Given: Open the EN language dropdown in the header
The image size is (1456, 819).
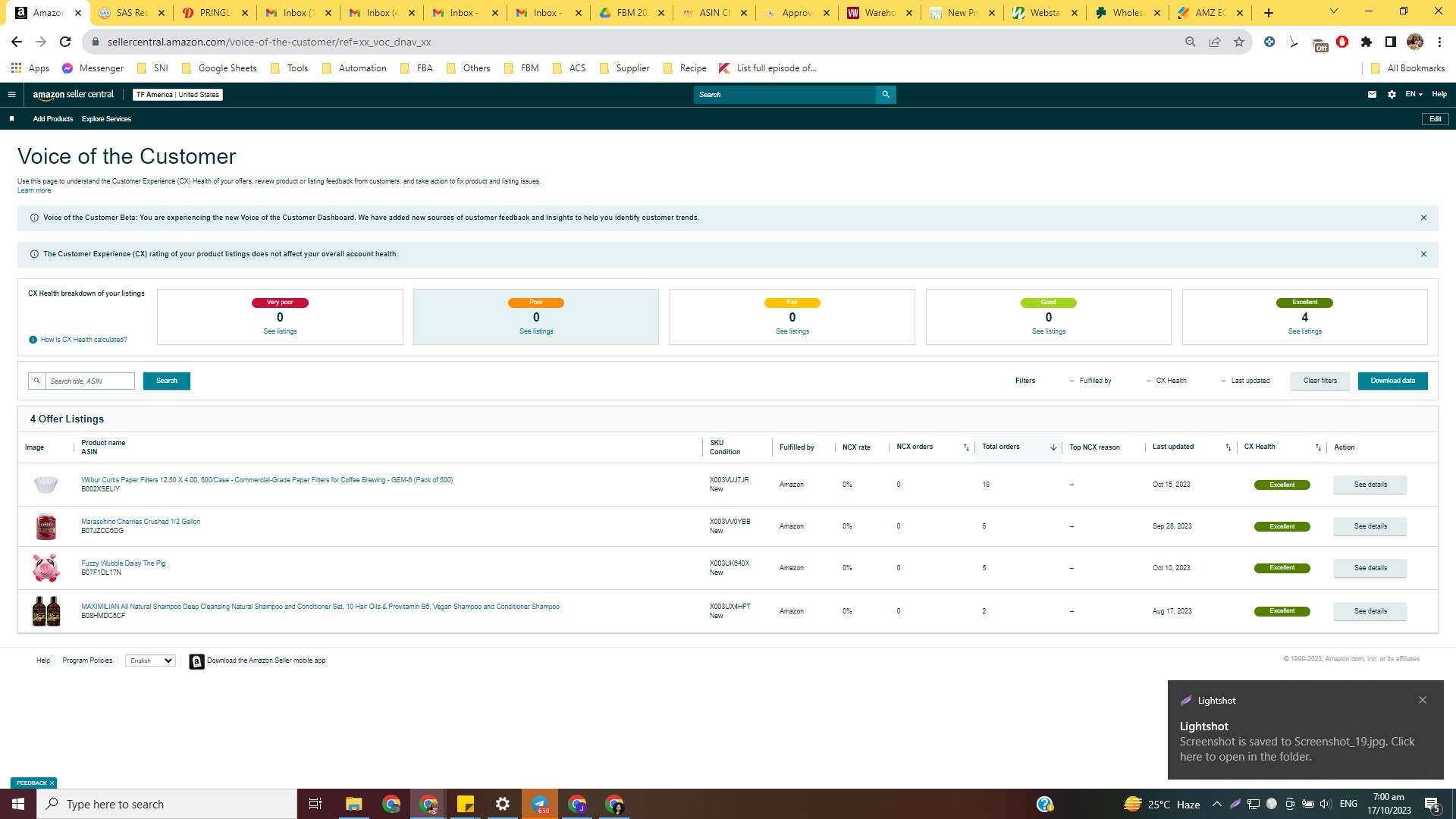Looking at the screenshot, I should (x=1414, y=95).
